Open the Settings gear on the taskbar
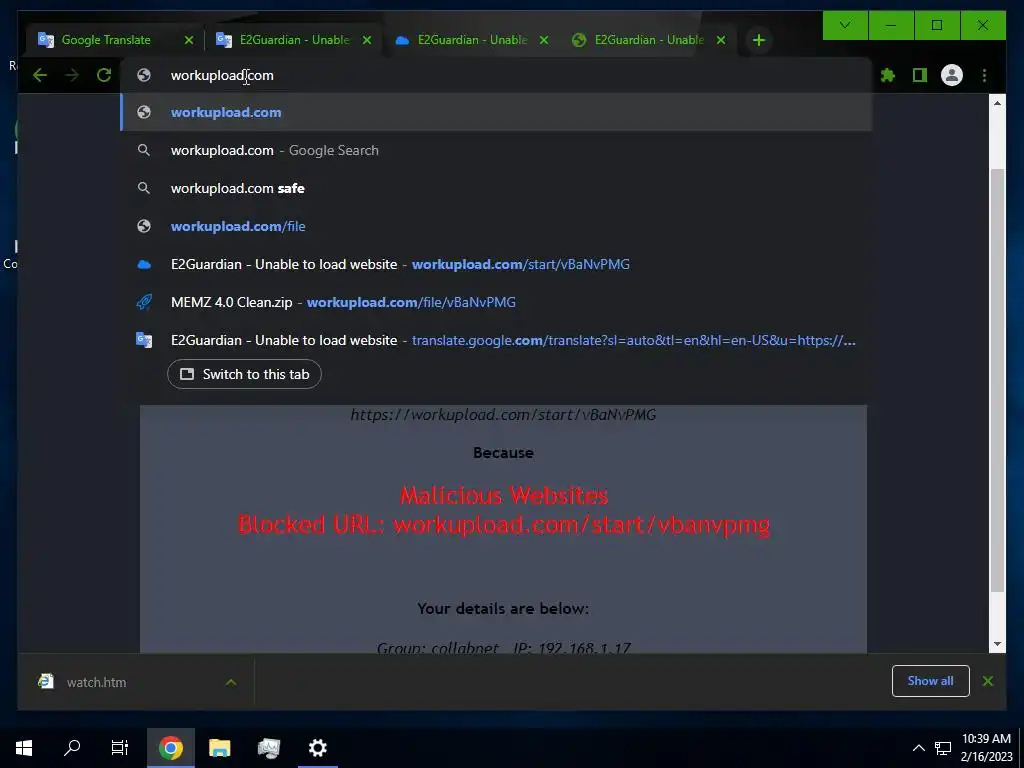Screen dimensions: 1024x768 318,748
